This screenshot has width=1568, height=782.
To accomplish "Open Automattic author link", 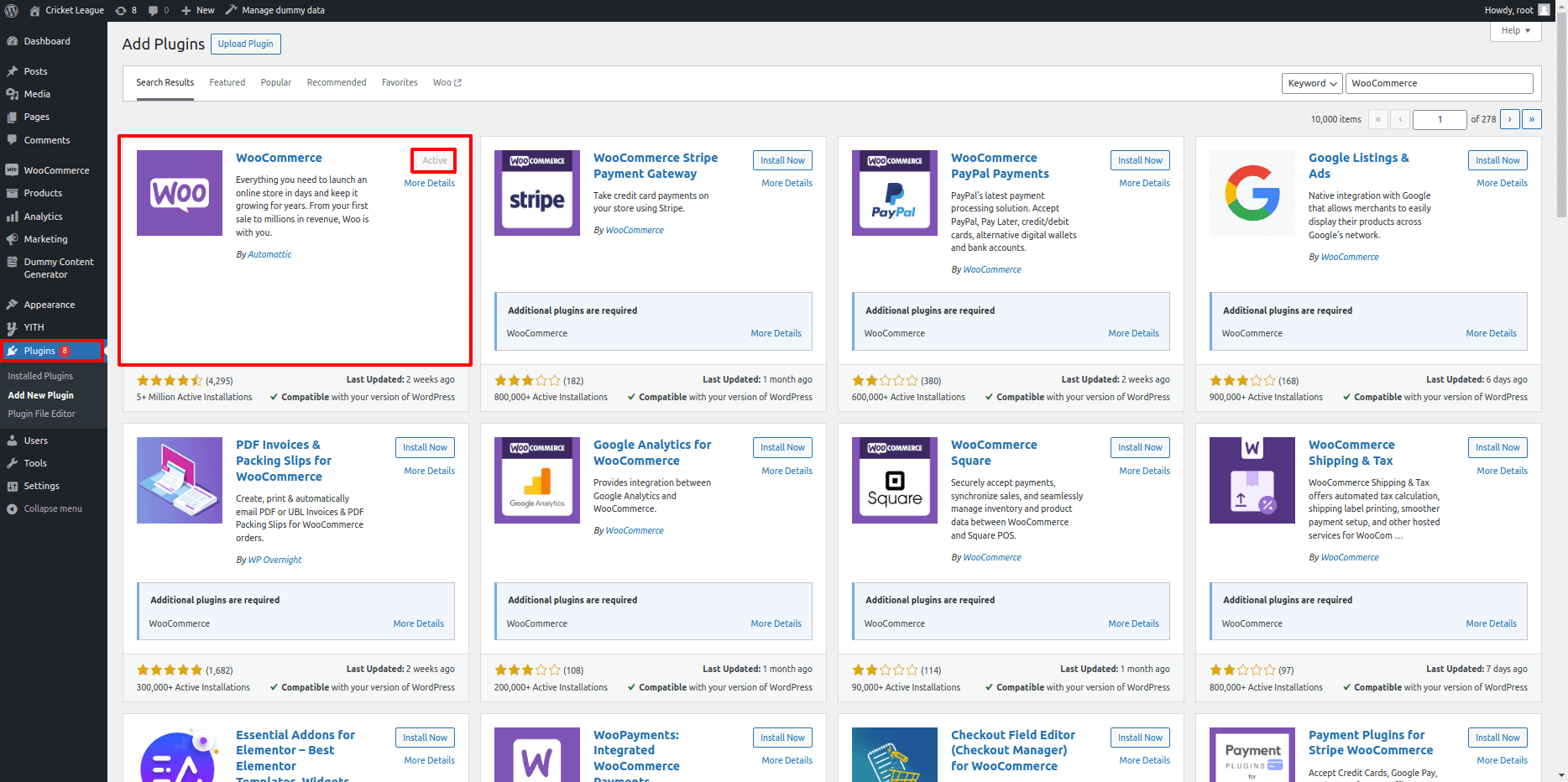I will pos(269,254).
